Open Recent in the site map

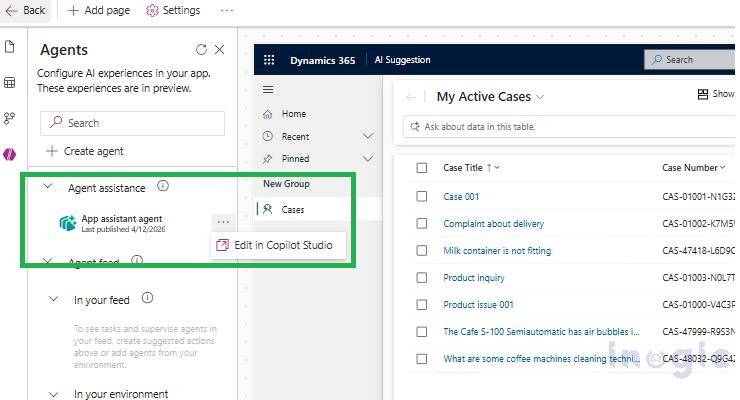point(295,136)
